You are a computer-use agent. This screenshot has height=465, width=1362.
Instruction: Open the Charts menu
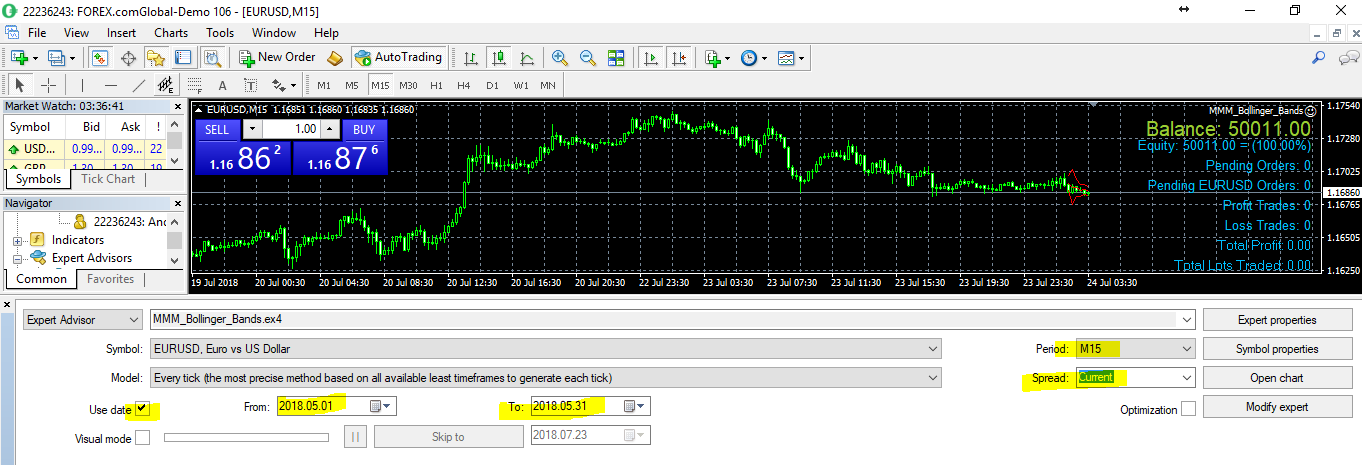[171, 32]
